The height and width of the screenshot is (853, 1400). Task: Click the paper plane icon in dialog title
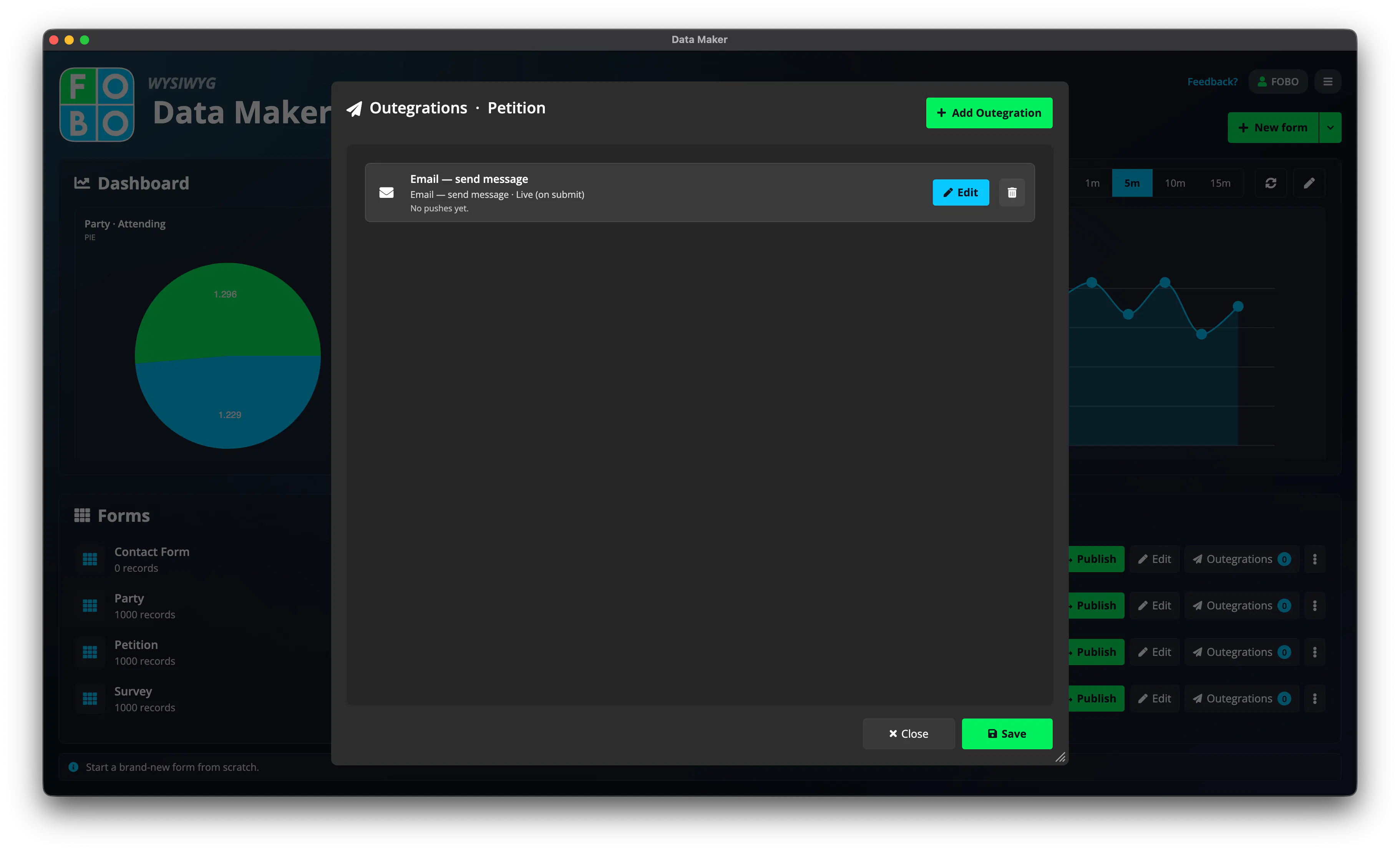click(354, 108)
